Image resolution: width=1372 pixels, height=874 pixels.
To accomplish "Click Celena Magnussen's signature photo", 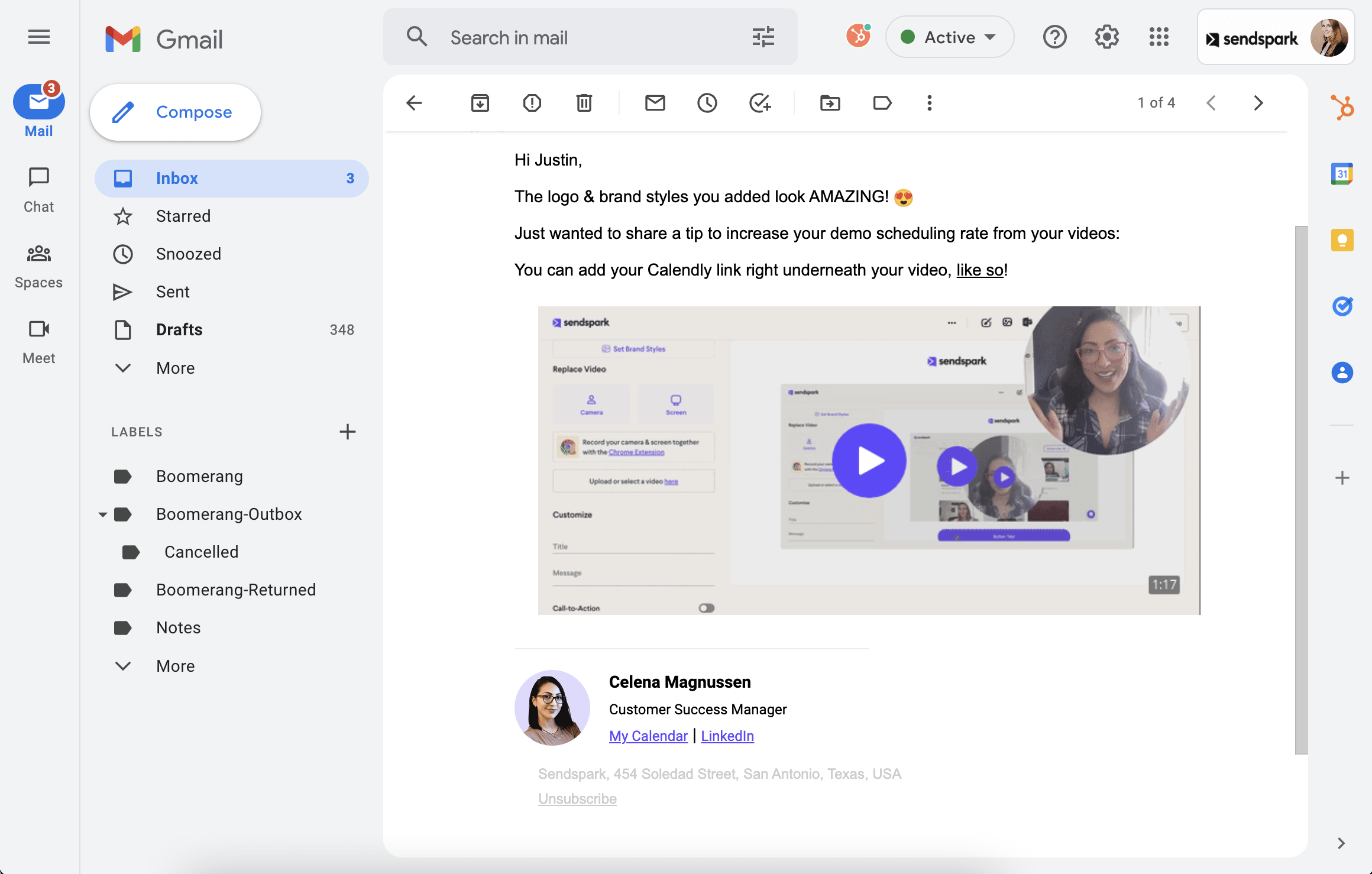I will point(552,708).
